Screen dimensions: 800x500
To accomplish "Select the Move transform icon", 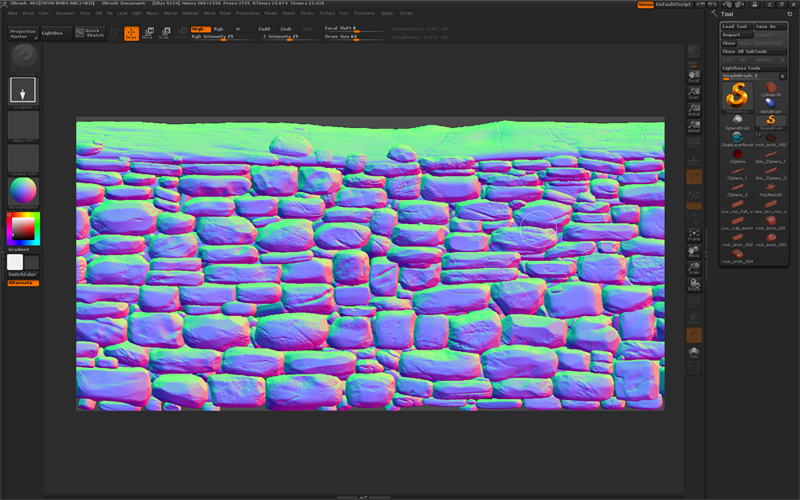I will pyautogui.click(x=148, y=33).
